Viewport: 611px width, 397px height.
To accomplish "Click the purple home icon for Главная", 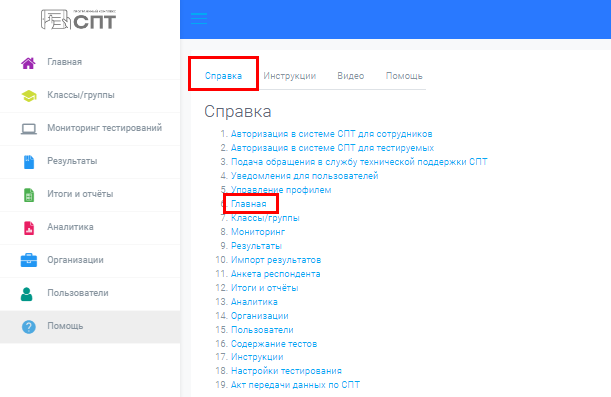I will click(x=28, y=63).
